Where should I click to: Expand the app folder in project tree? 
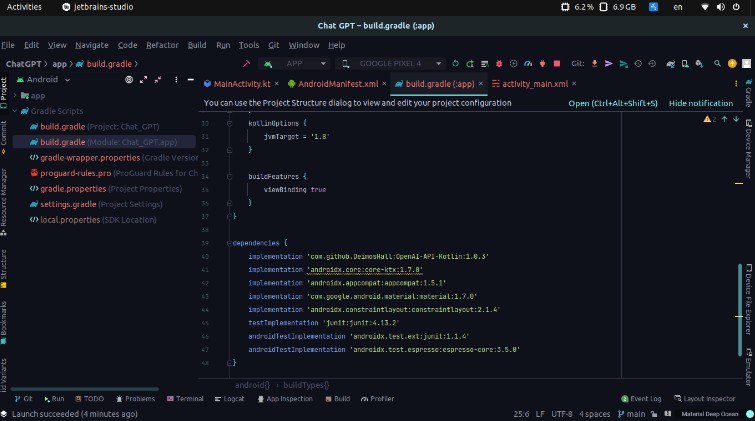coord(15,95)
